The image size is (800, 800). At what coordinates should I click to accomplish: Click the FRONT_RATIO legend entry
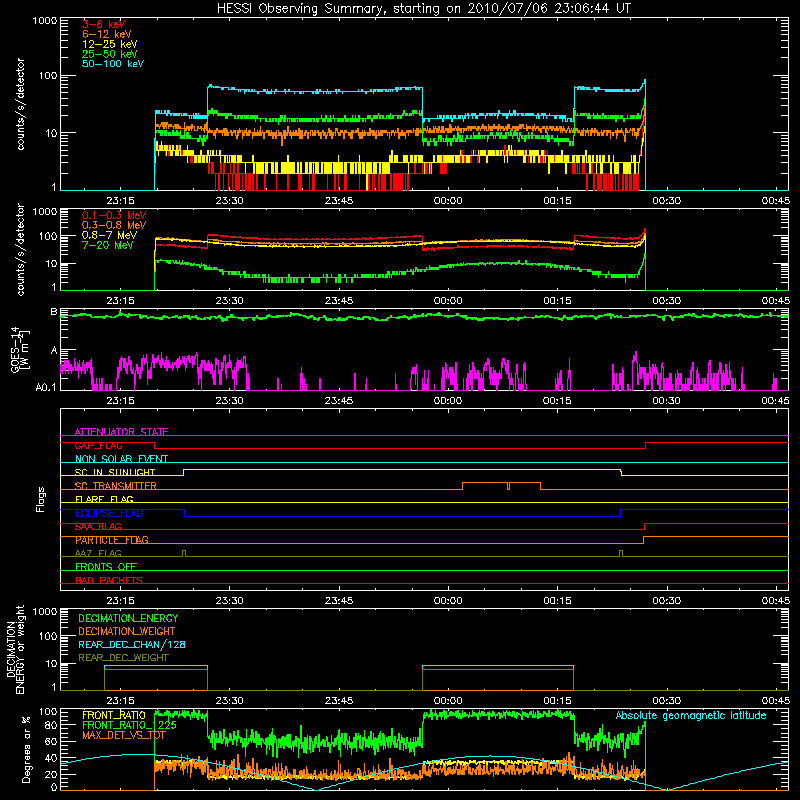[114, 715]
